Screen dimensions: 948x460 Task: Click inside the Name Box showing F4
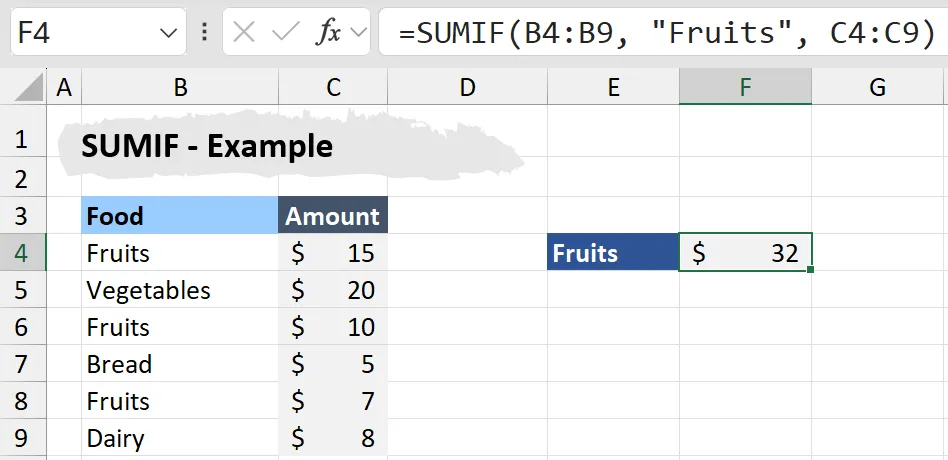80,33
